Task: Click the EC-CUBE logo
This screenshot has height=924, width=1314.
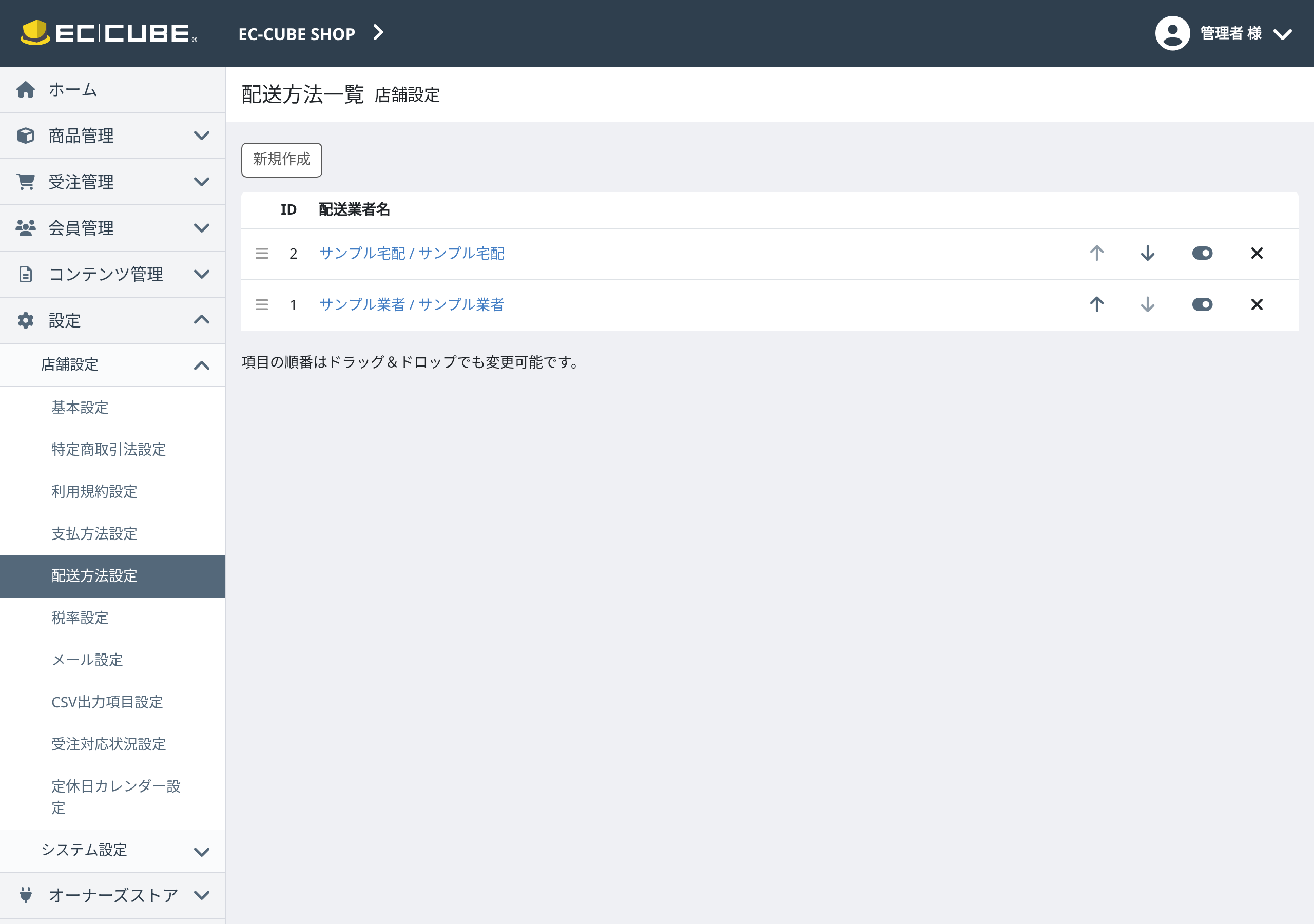Action: coord(109,33)
